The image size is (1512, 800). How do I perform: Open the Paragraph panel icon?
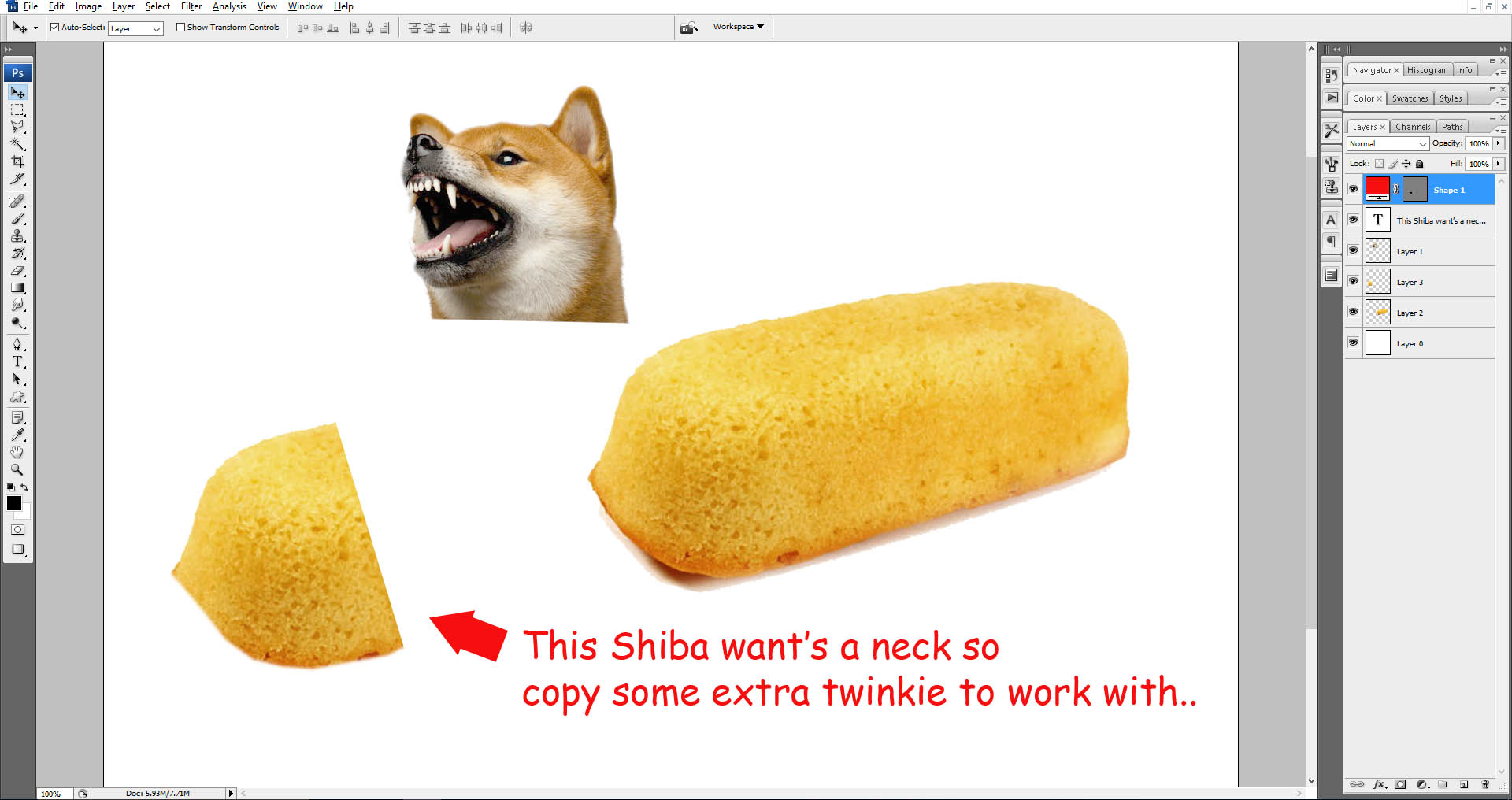coord(1331,241)
